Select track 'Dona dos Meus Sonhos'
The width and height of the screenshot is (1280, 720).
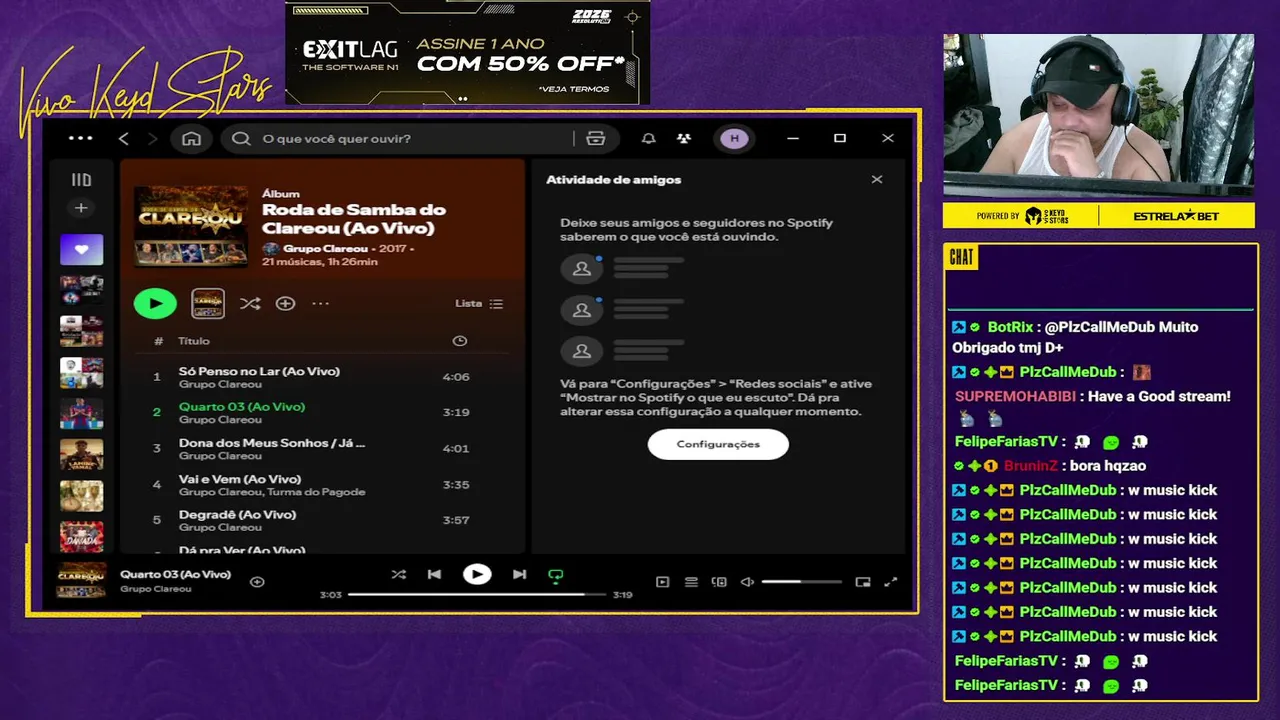pos(322,448)
